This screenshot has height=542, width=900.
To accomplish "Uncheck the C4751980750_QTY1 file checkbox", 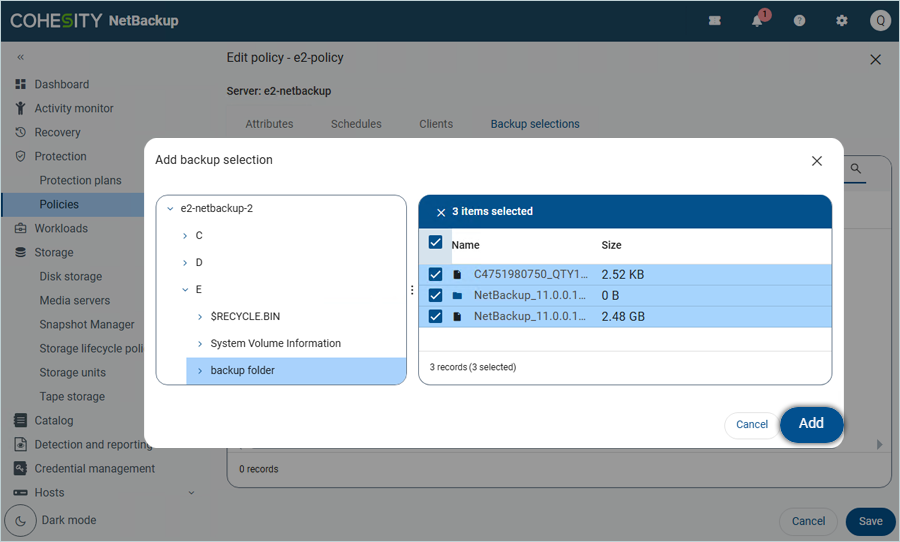I will pos(435,274).
